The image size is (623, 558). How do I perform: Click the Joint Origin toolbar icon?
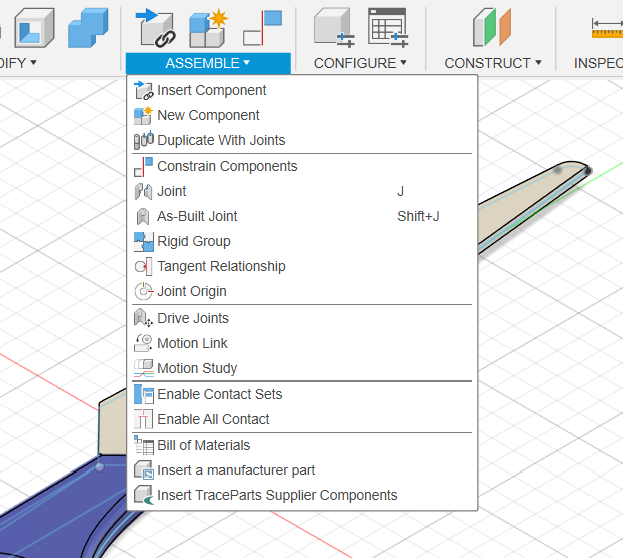point(268,28)
